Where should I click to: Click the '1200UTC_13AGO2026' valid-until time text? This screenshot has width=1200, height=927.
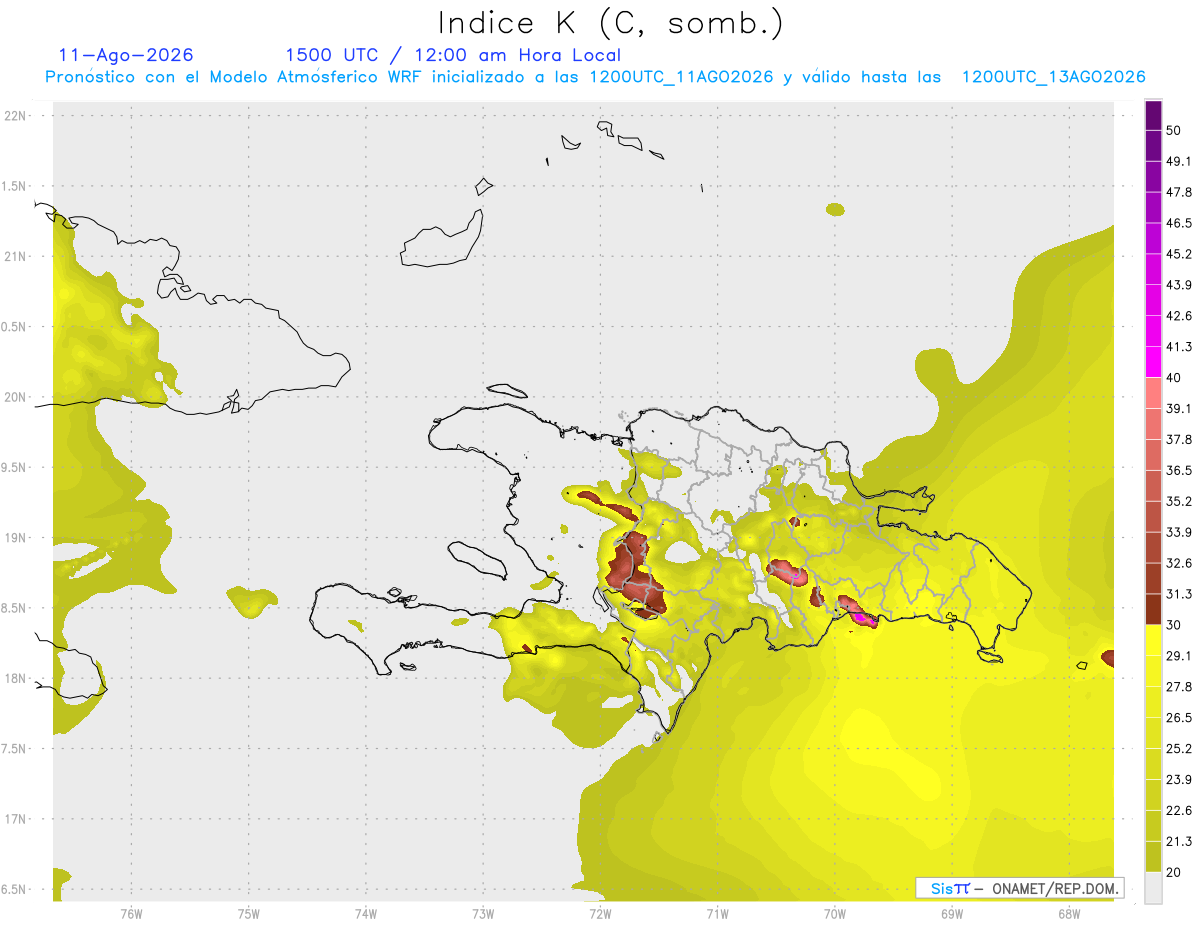(1053, 77)
